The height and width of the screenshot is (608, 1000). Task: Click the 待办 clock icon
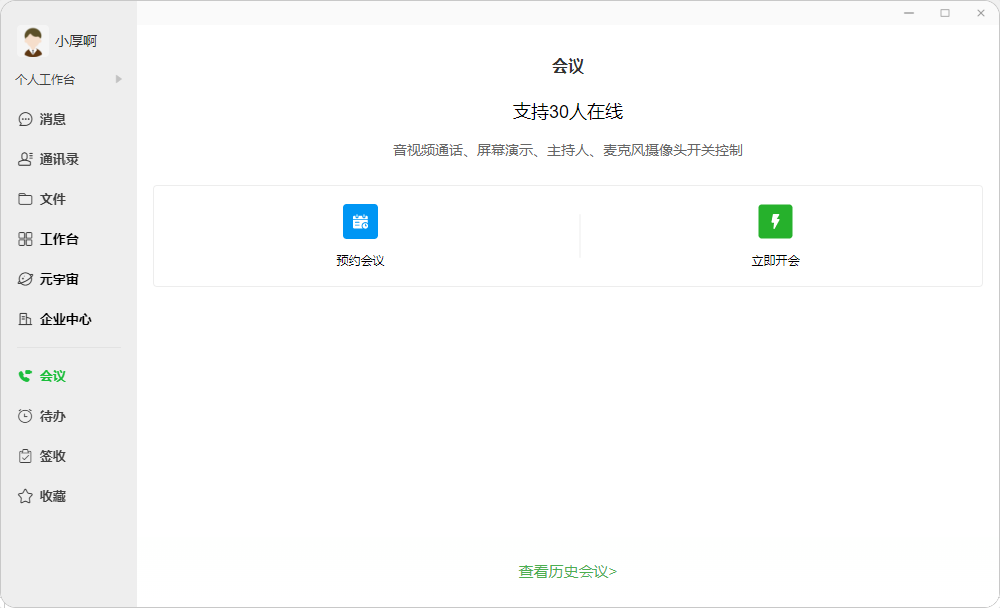[25, 417]
